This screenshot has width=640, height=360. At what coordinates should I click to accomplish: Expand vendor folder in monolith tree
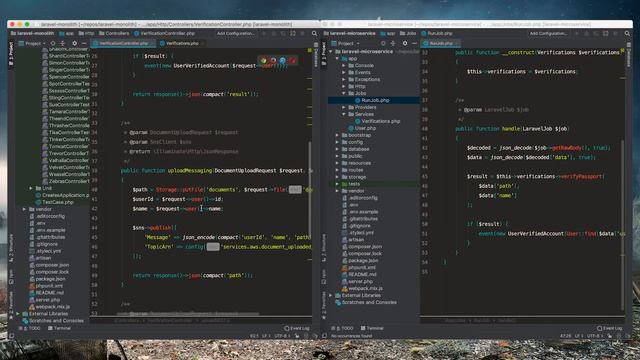[x=24, y=209]
